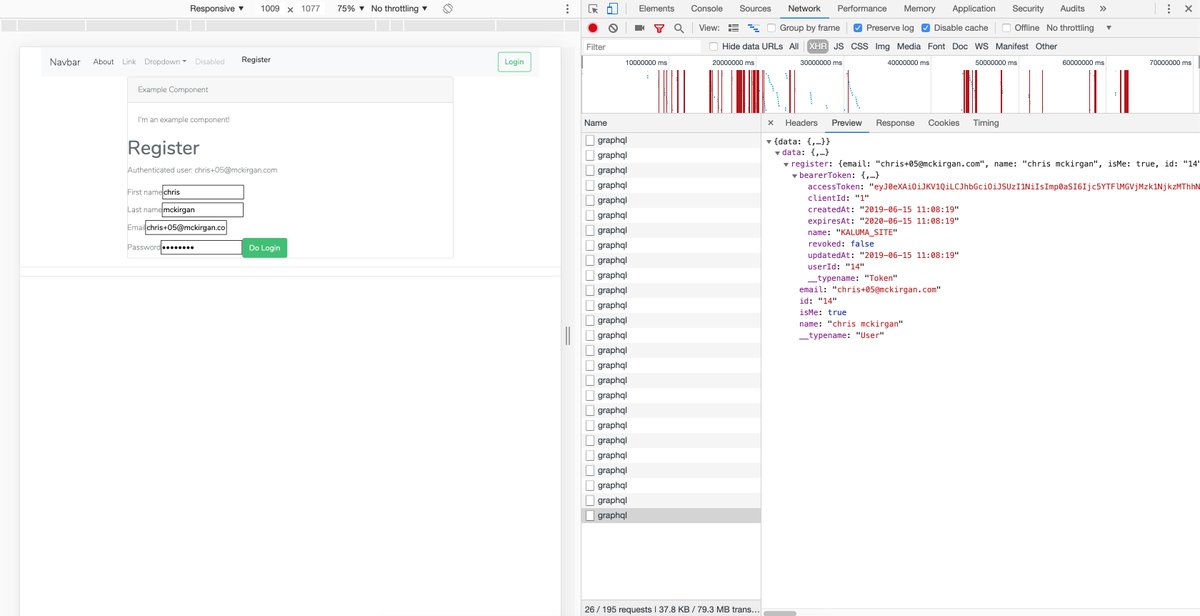The width and height of the screenshot is (1200, 616).
Task: Collapse the register node in preview
Action: pos(786,163)
